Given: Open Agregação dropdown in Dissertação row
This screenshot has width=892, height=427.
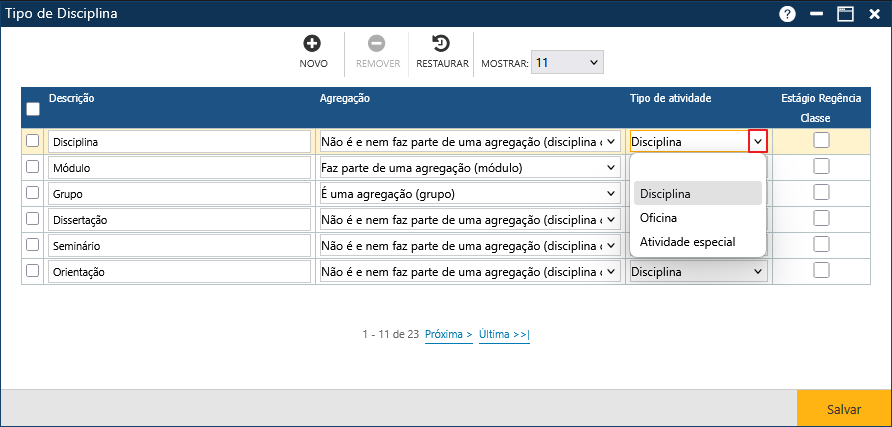Looking at the screenshot, I should pos(469,219).
